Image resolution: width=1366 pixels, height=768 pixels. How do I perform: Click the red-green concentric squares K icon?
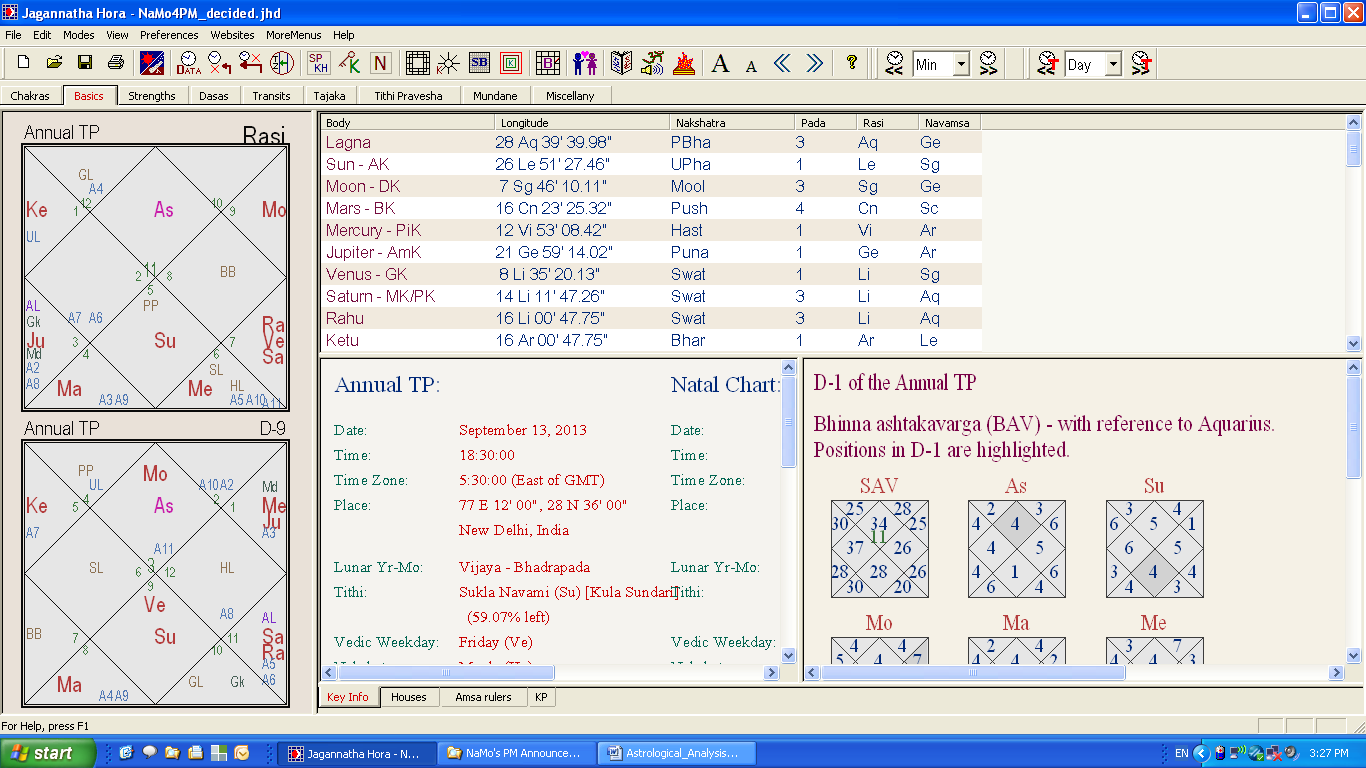[x=510, y=63]
